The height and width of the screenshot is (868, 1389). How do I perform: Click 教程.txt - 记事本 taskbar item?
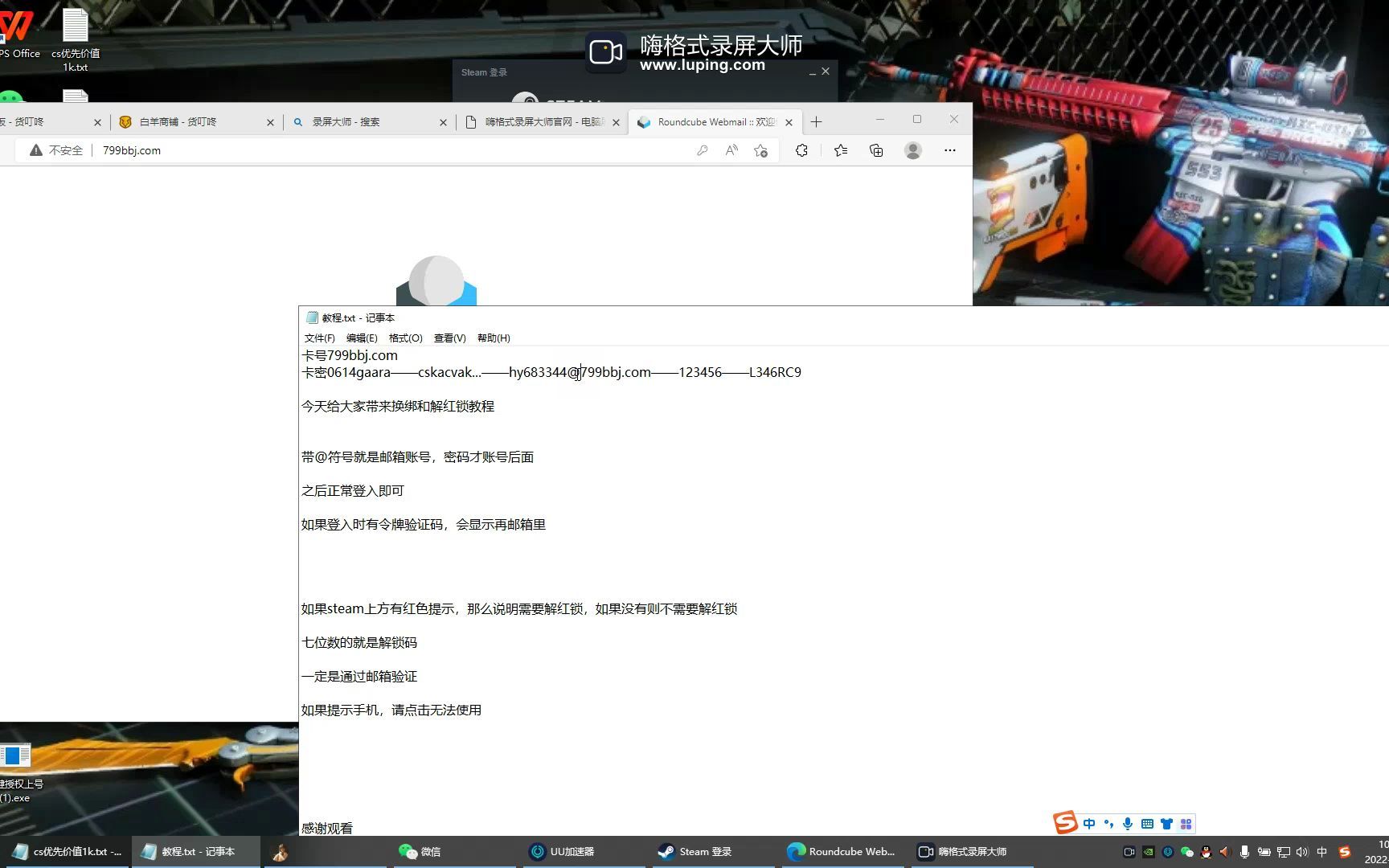point(195,852)
